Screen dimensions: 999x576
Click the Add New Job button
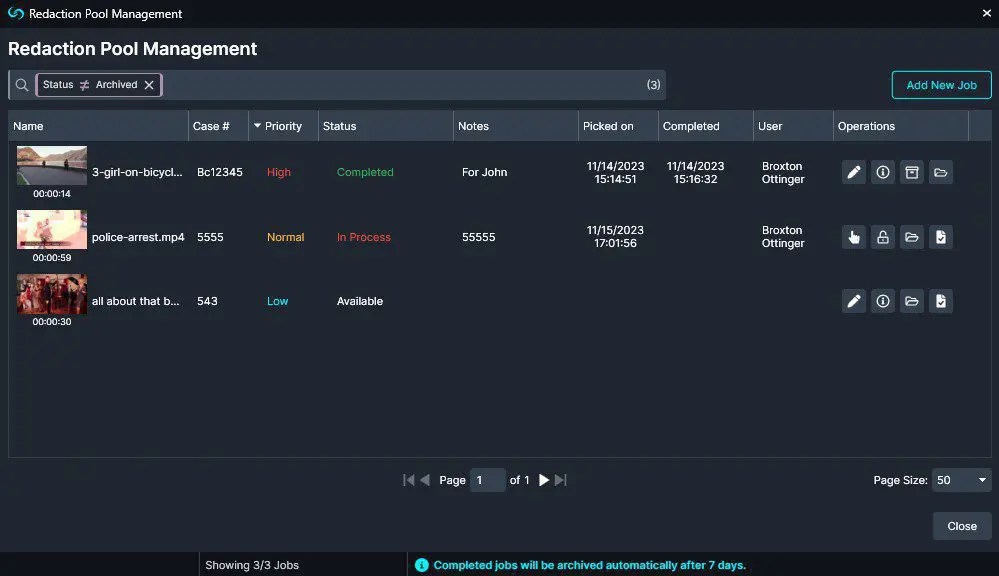tap(940, 85)
